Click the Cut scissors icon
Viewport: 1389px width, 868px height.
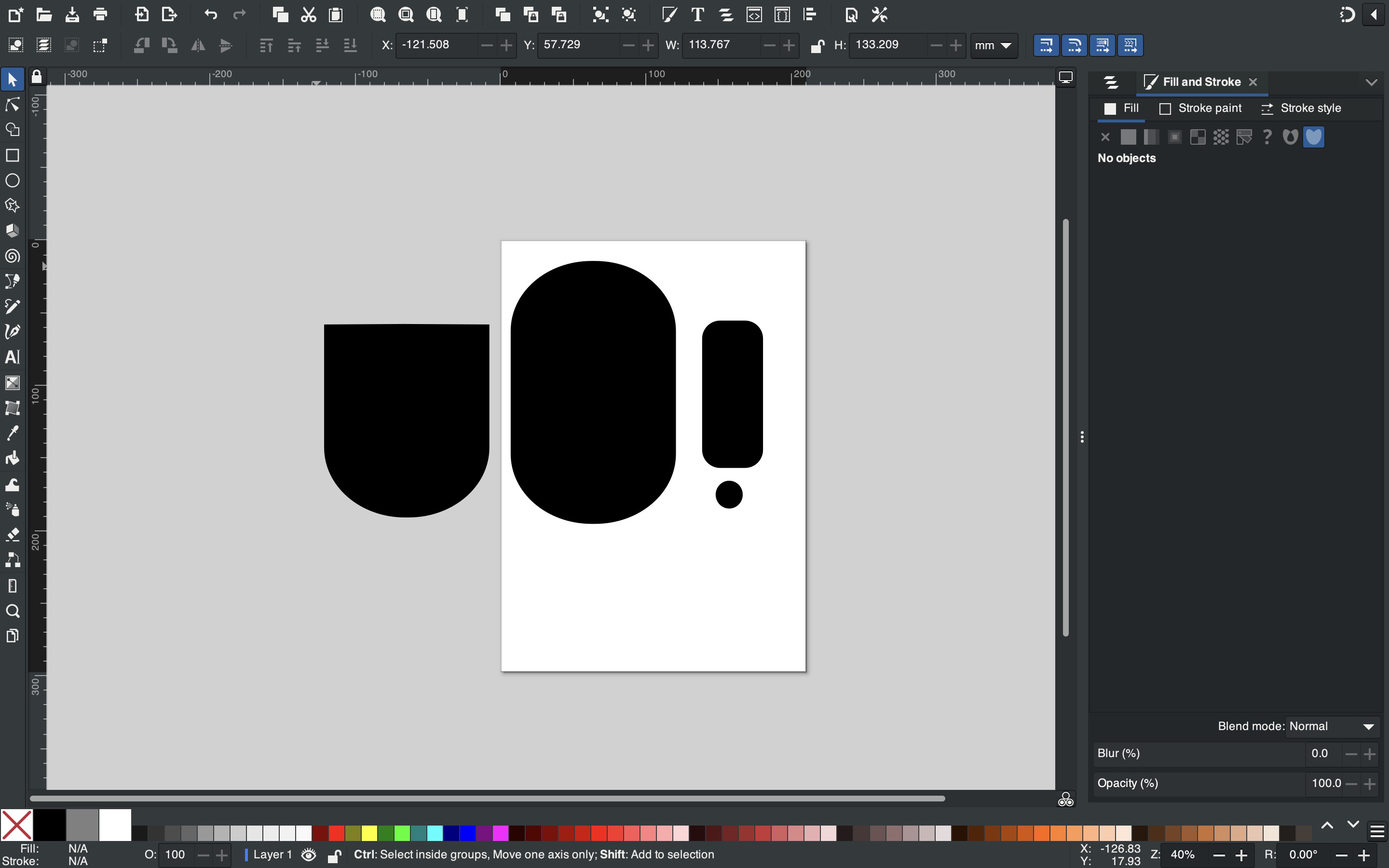(x=308, y=15)
